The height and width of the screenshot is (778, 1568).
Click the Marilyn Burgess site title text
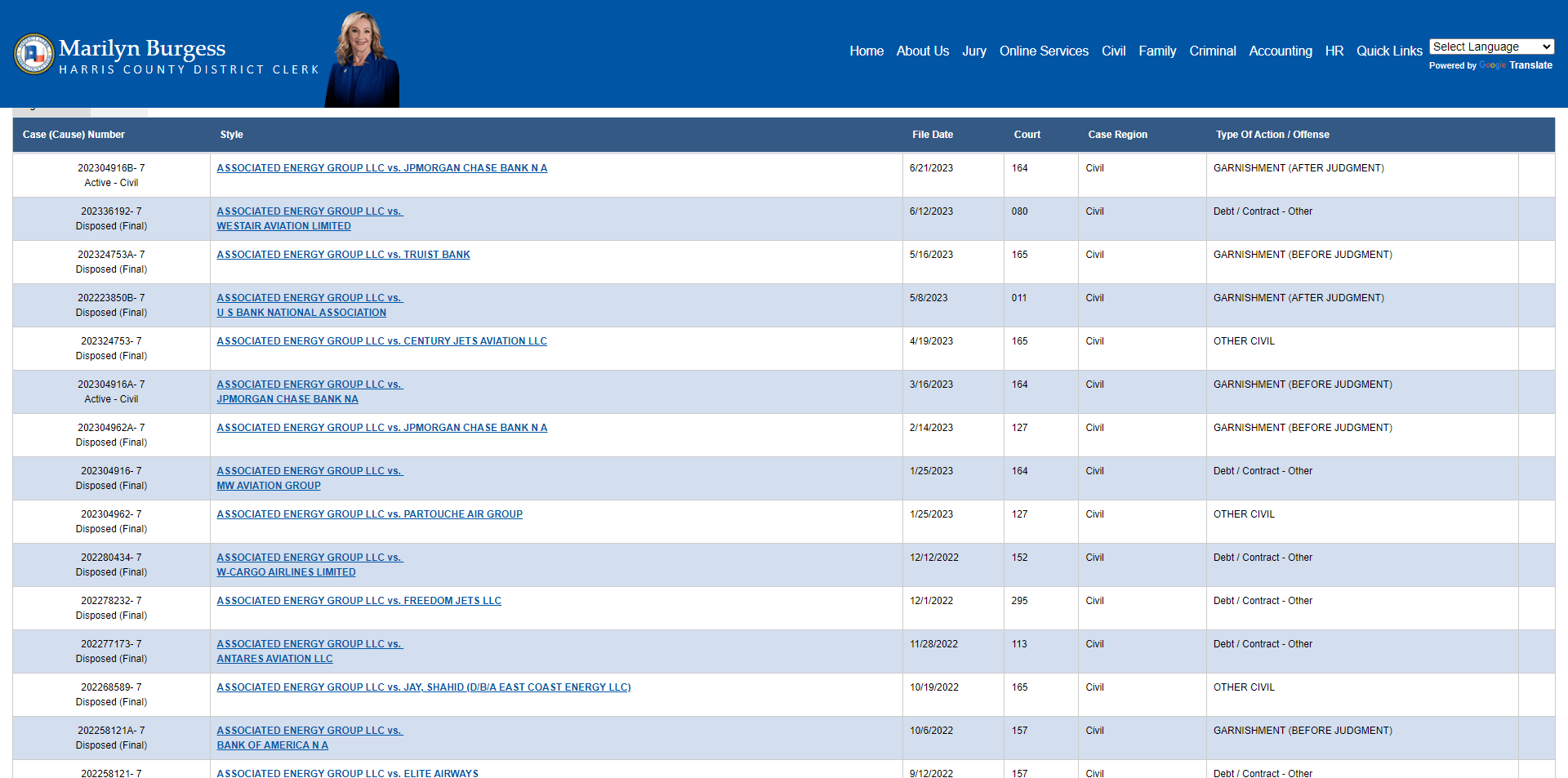tap(142, 48)
